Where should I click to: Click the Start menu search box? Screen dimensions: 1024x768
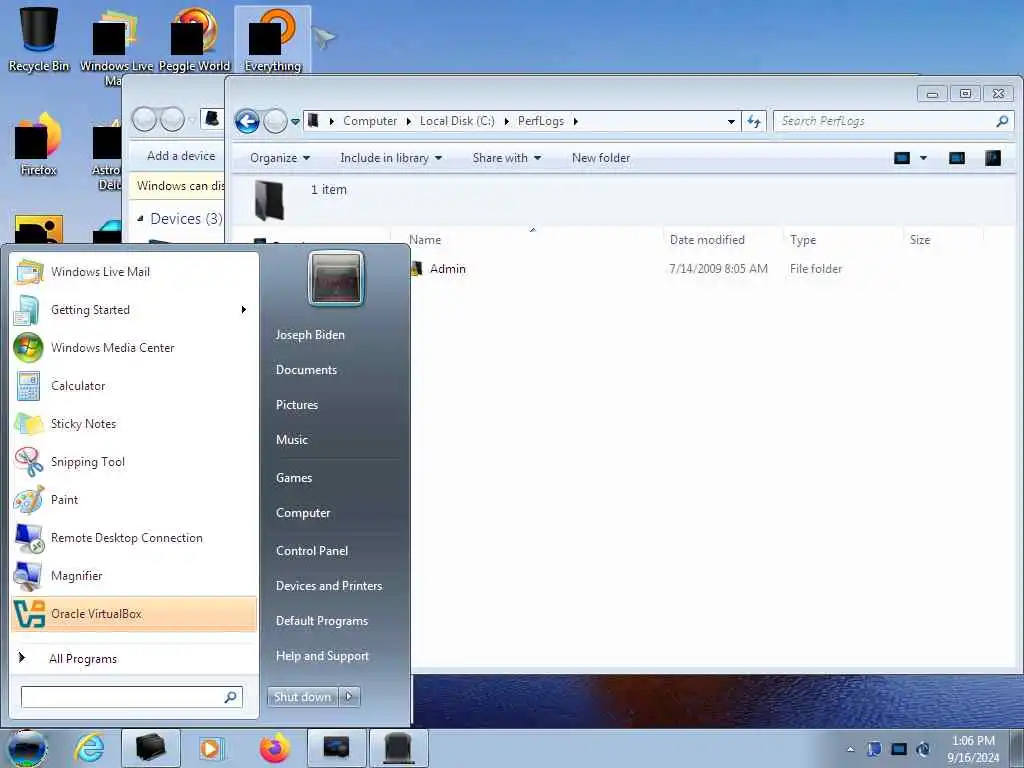coord(132,697)
